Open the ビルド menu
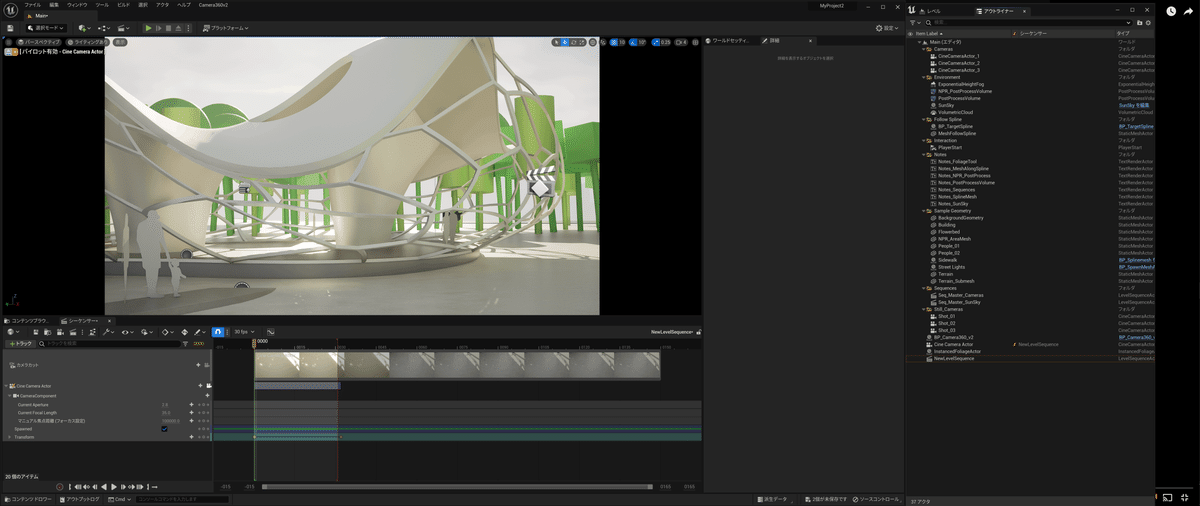The image size is (1200, 506). tap(123, 5)
